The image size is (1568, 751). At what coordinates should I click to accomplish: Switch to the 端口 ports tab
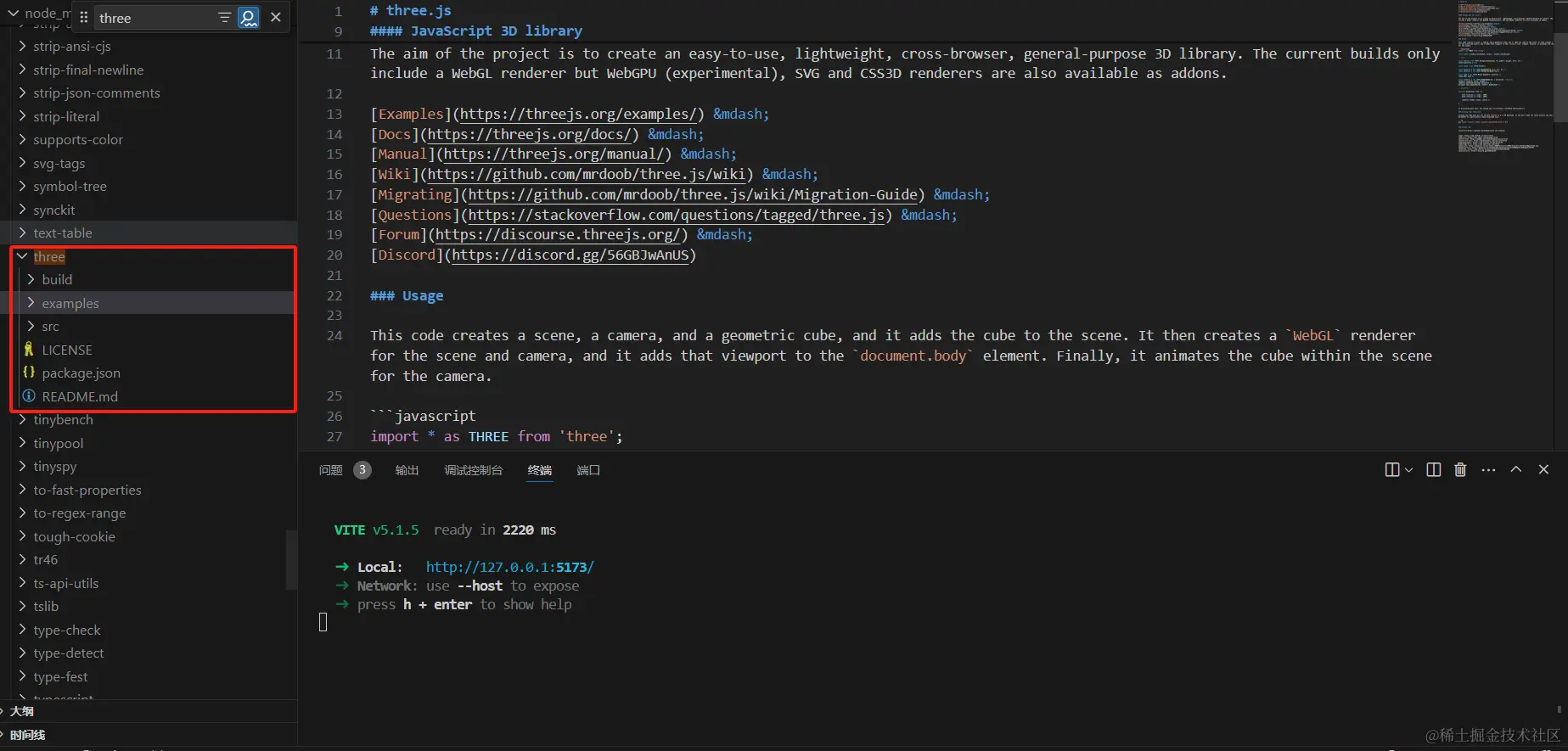588,470
